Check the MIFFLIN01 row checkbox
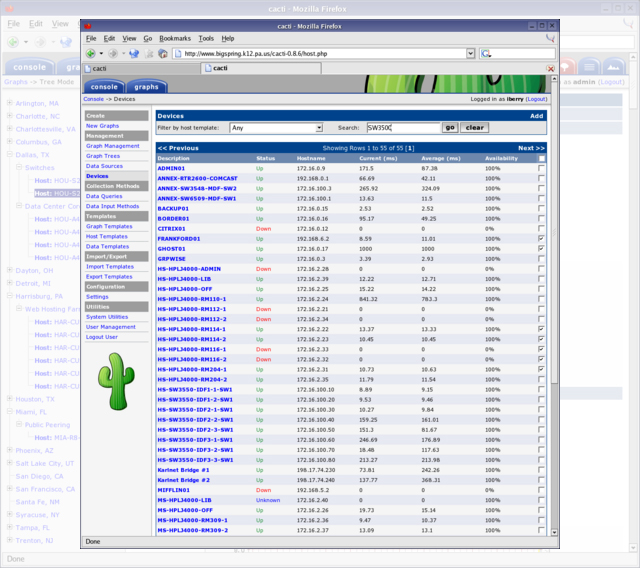Viewport: 640px width, 568px height. tap(541, 490)
